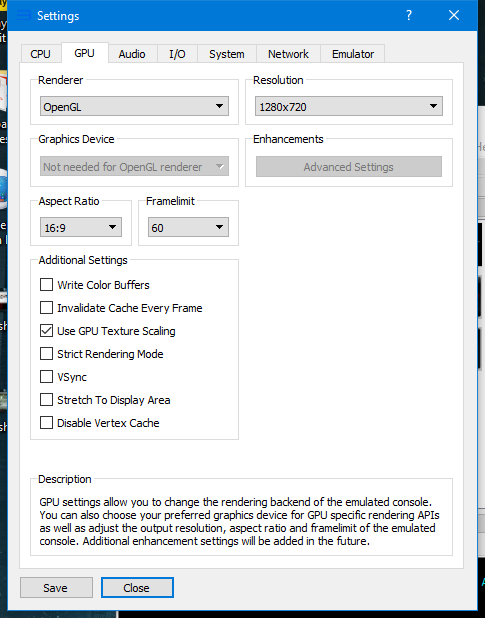The image size is (485, 618).
Task: Open the Audio tab
Action: 132,54
